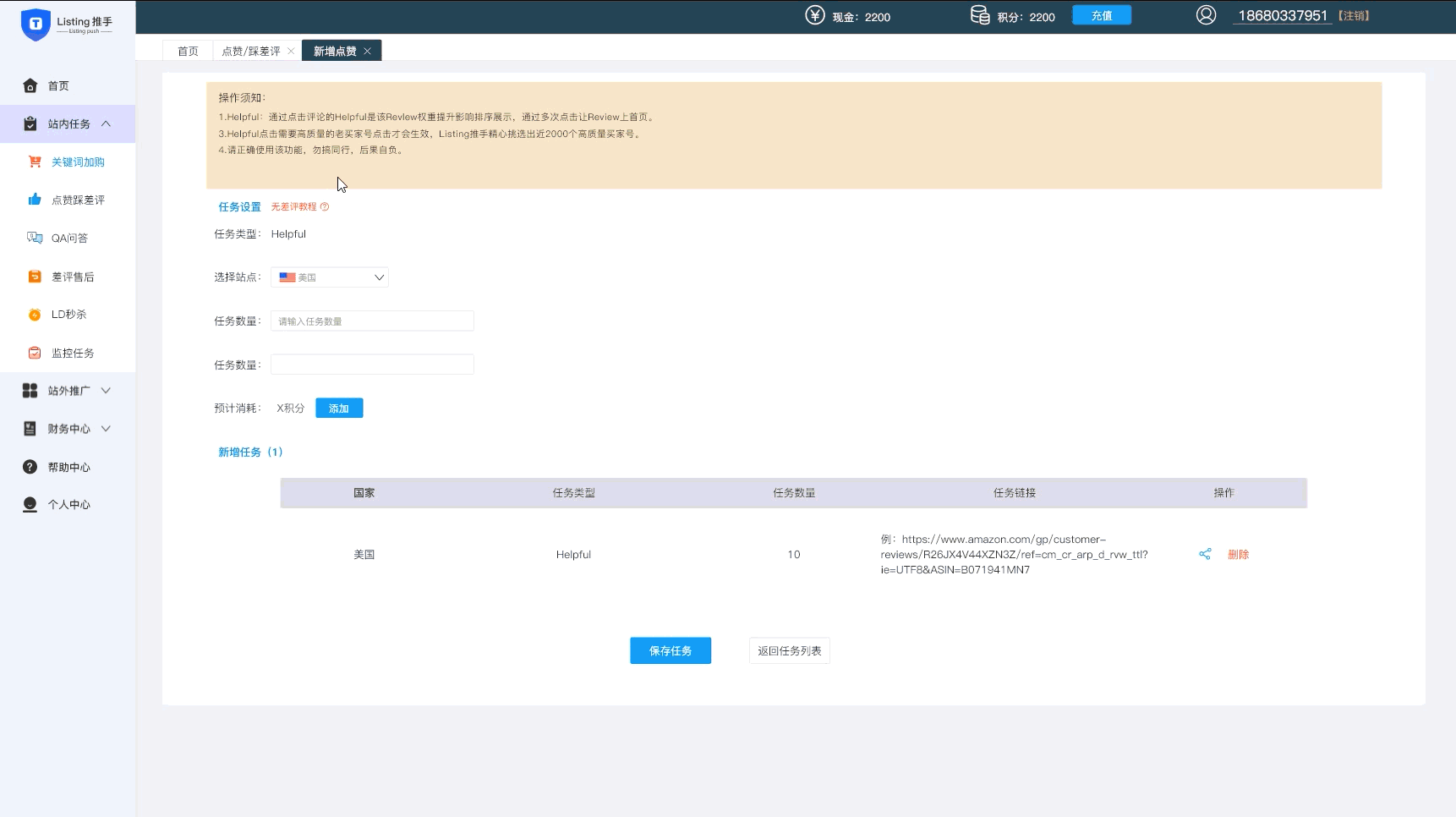Click the account number 18680337951

tap(1283, 16)
